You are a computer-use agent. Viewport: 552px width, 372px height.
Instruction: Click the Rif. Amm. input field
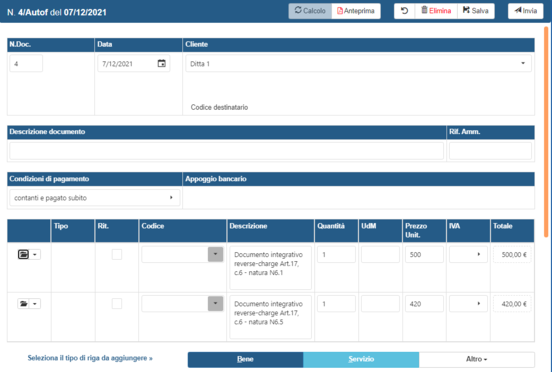490,151
